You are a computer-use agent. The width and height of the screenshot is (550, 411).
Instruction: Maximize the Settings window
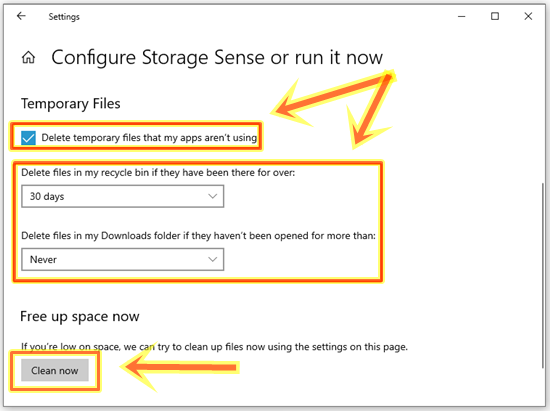[x=495, y=16]
